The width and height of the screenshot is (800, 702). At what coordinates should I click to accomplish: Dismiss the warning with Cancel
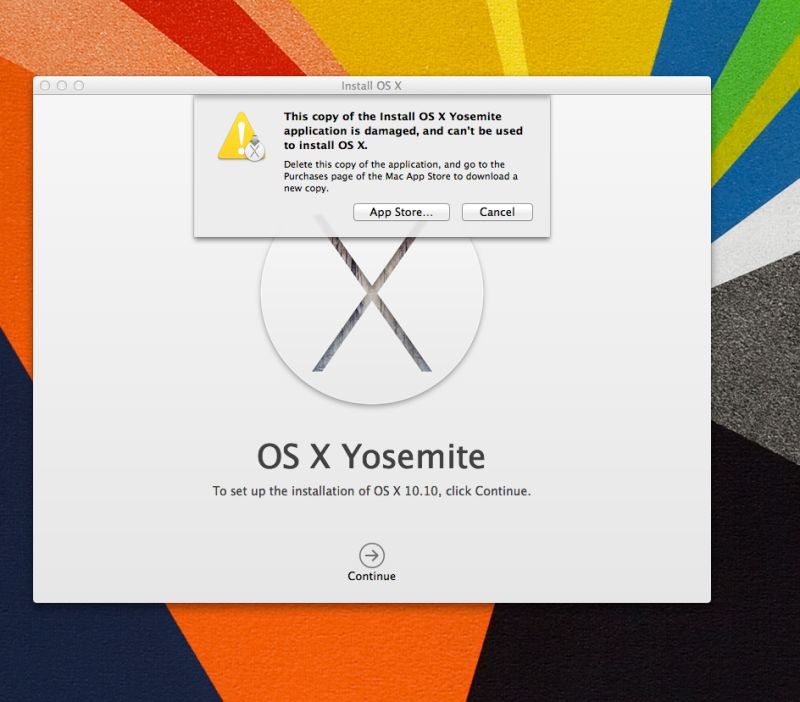pyautogui.click(x=497, y=212)
